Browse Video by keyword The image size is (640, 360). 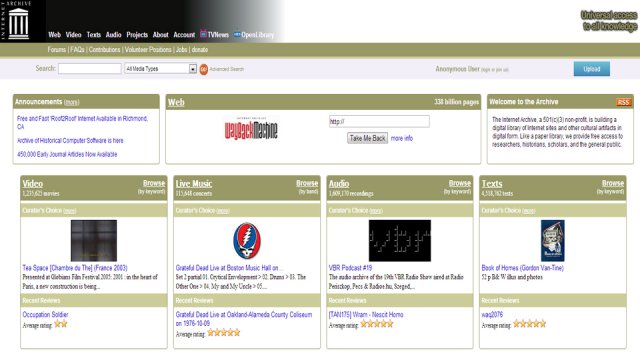click(154, 183)
